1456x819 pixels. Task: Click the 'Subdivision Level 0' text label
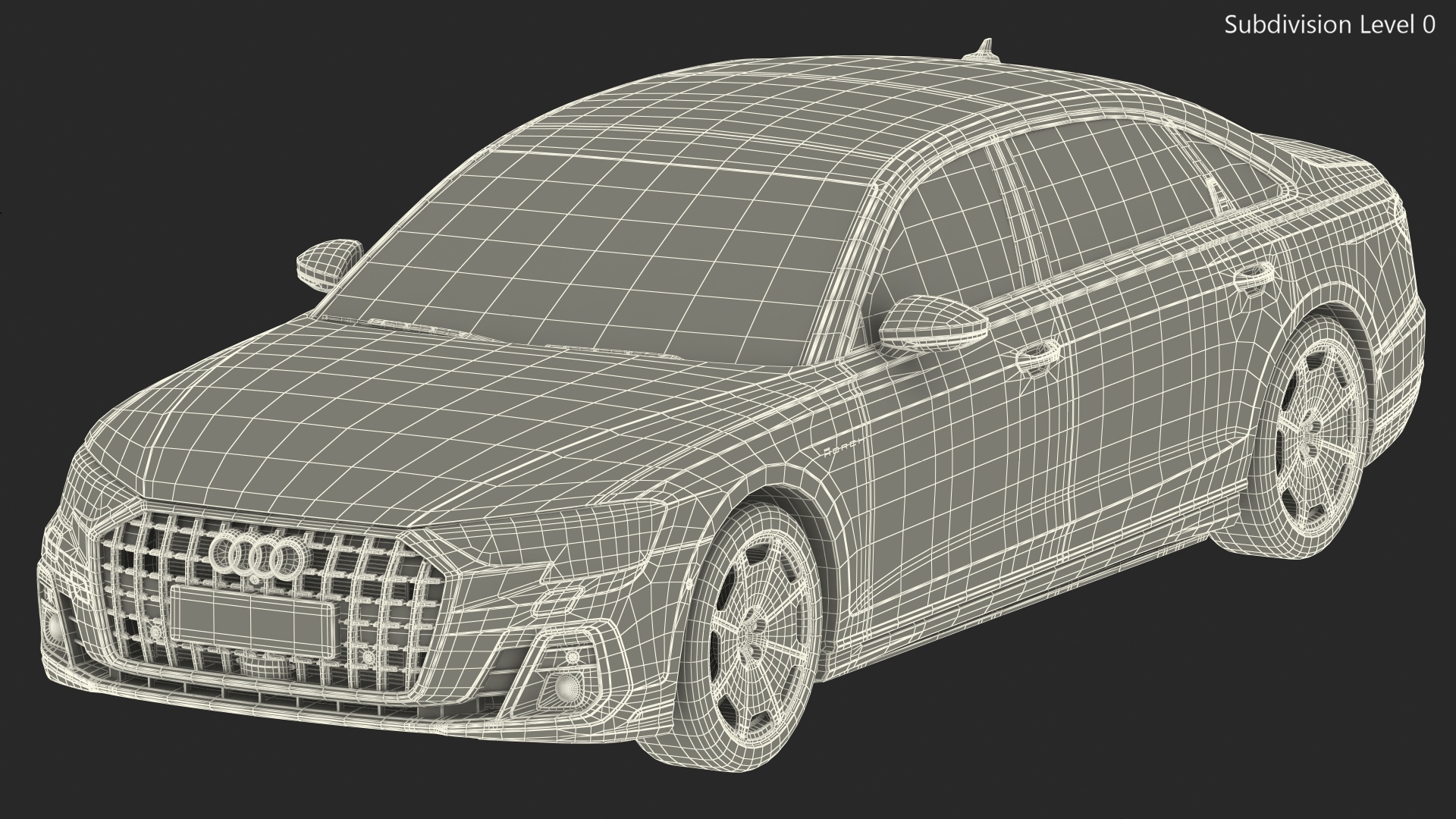pyautogui.click(x=1330, y=25)
